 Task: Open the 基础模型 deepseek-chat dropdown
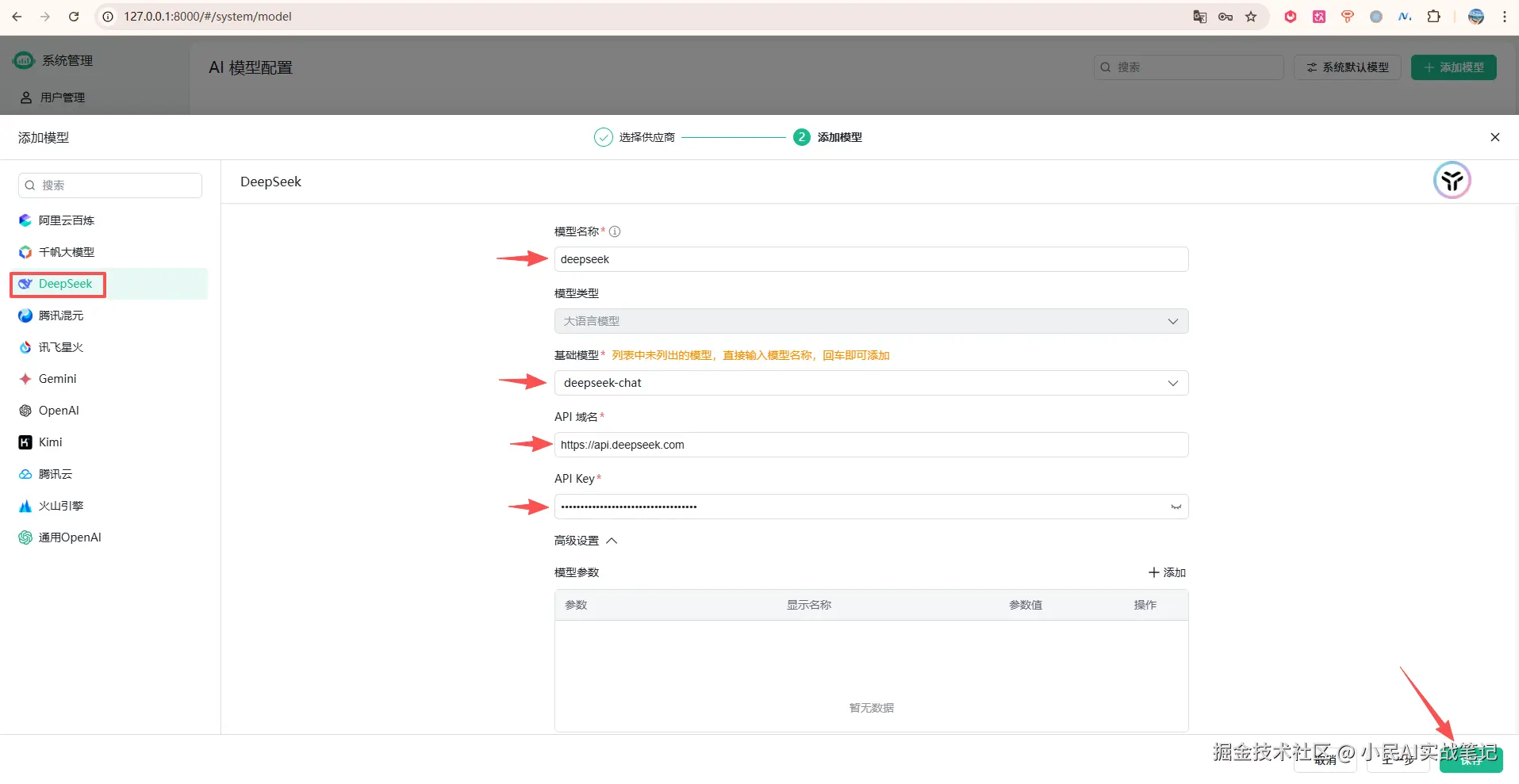pos(871,383)
